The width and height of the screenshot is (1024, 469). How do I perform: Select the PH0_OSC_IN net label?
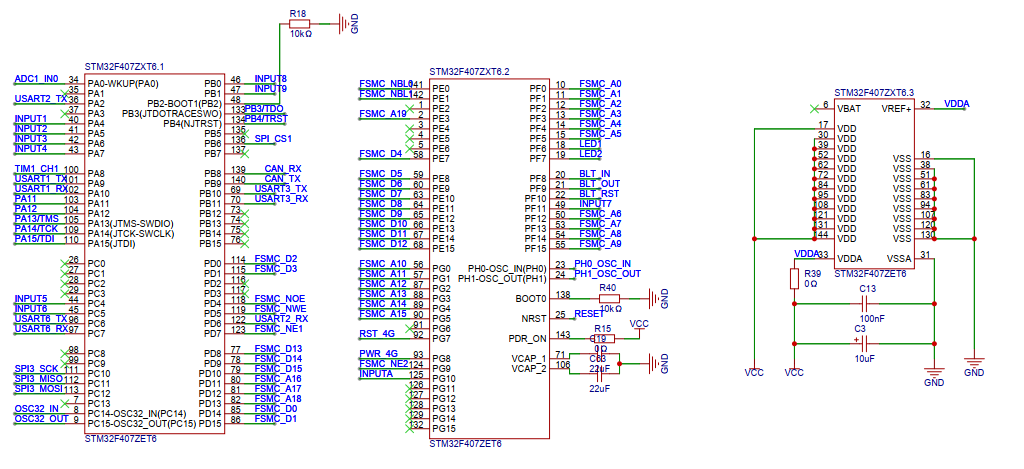click(603, 263)
